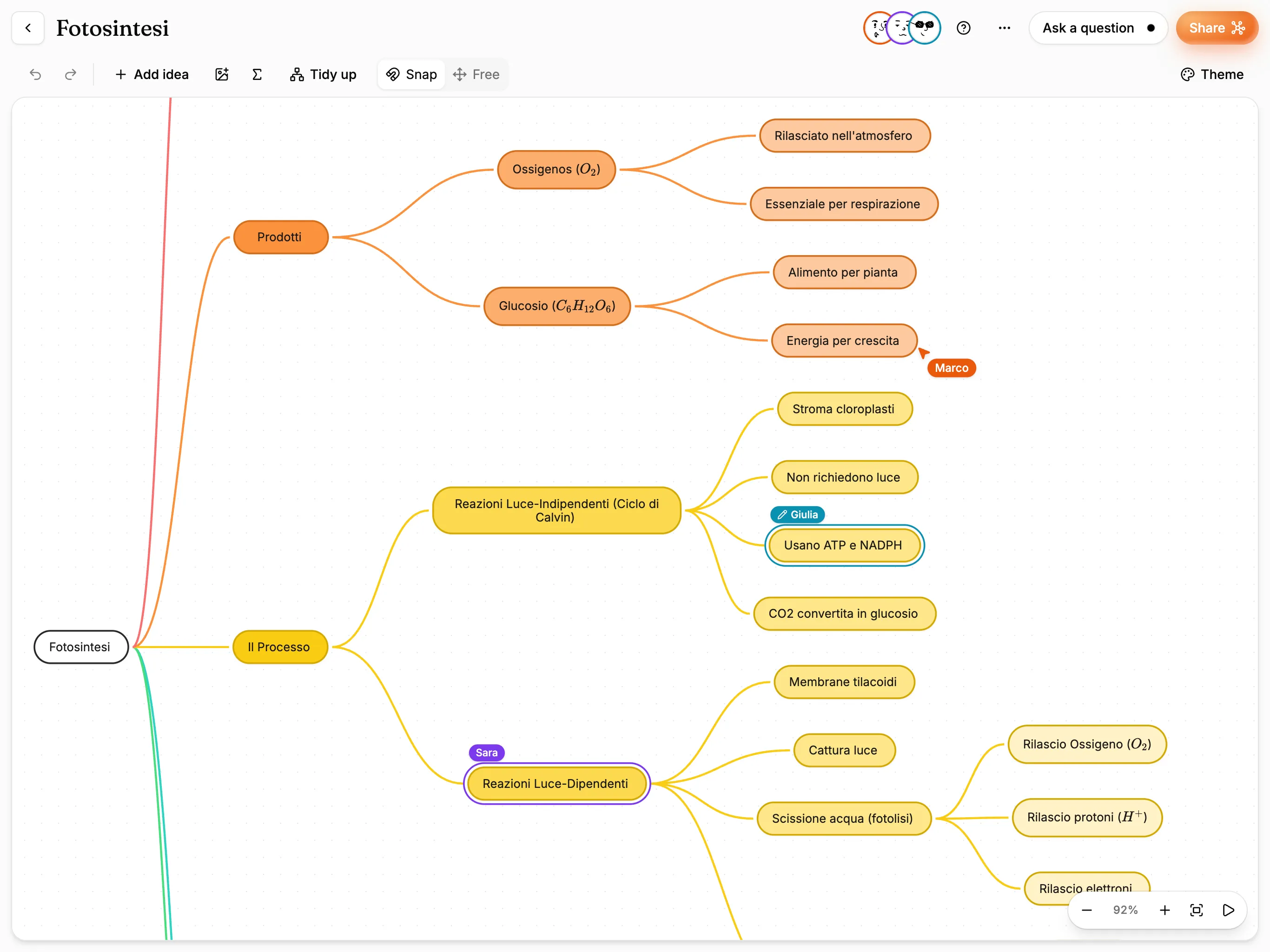Select Usano ATP e NADPH node

(844, 545)
